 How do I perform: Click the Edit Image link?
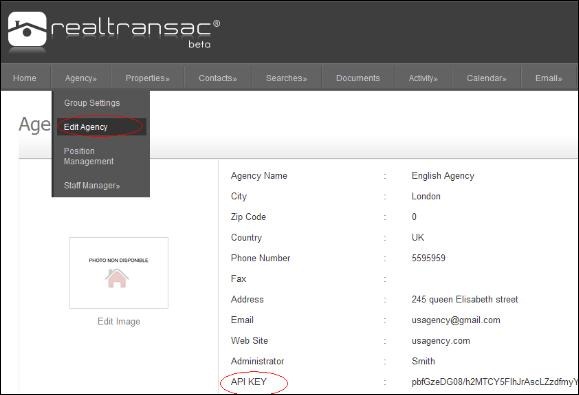coord(119,322)
